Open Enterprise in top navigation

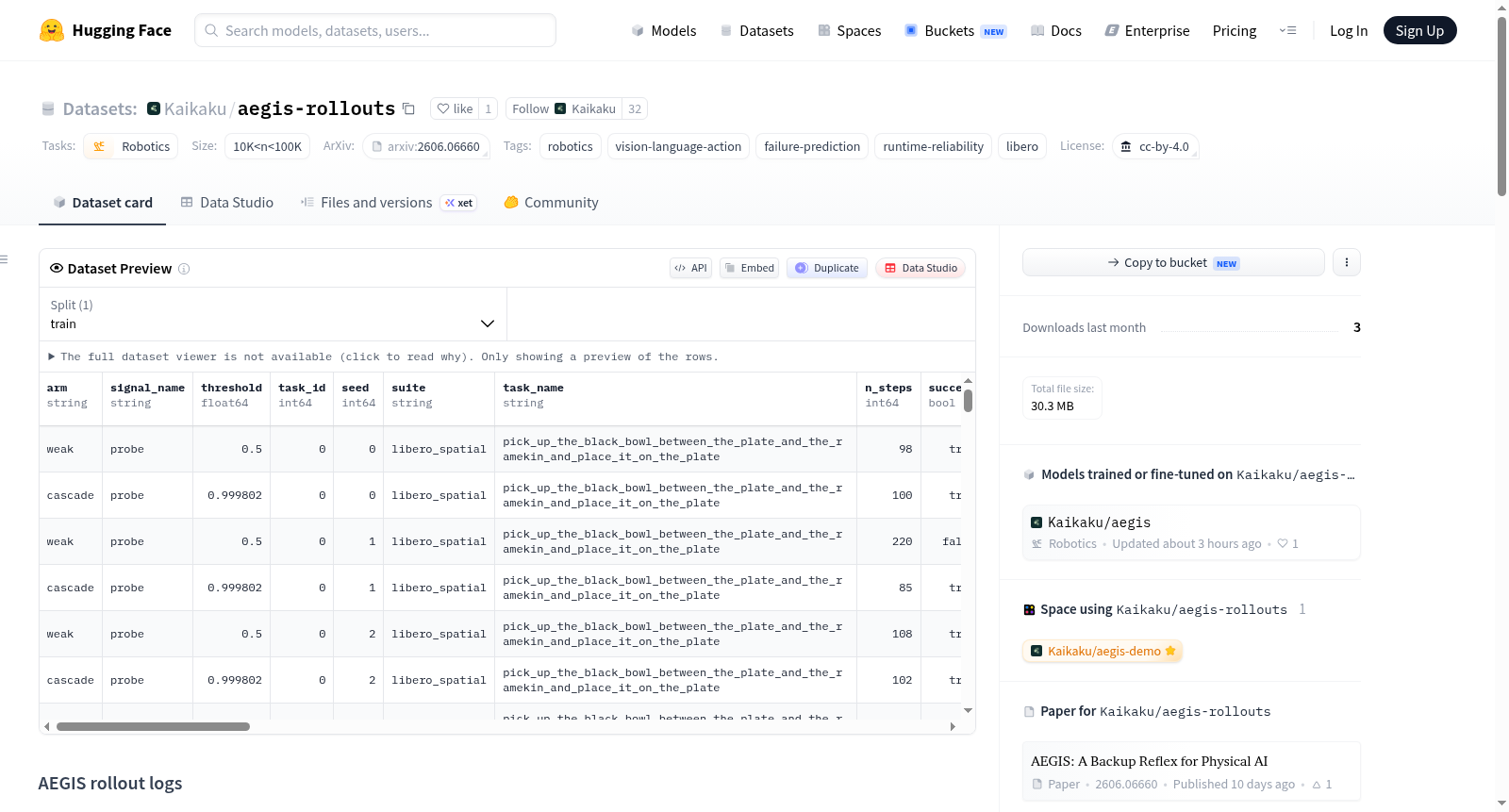(1147, 30)
